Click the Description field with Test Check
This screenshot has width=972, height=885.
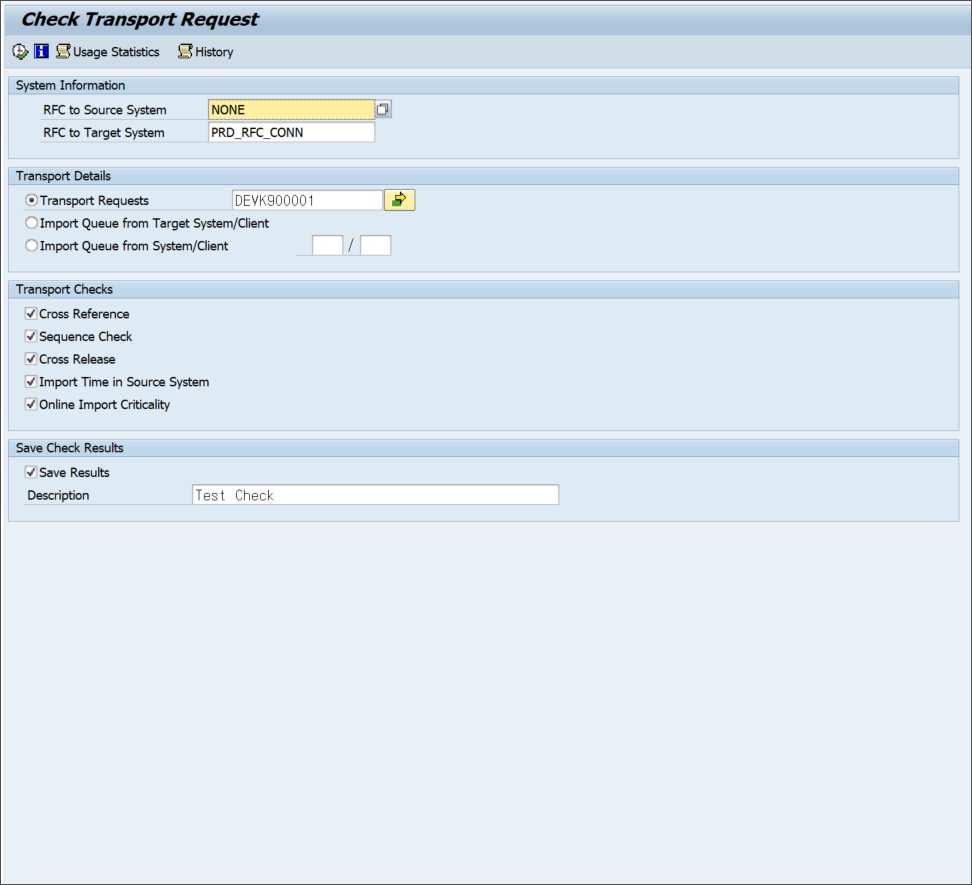(376, 495)
